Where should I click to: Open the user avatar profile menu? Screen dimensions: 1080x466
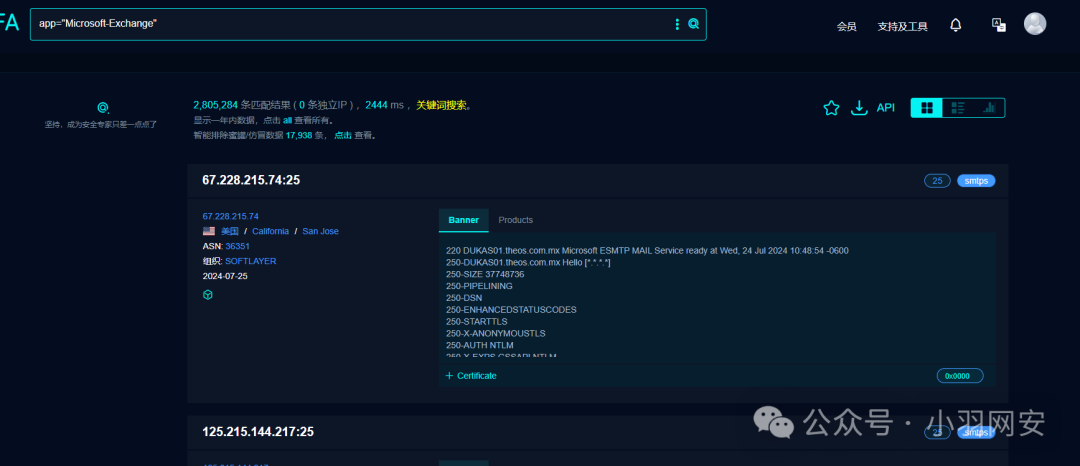click(1035, 24)
